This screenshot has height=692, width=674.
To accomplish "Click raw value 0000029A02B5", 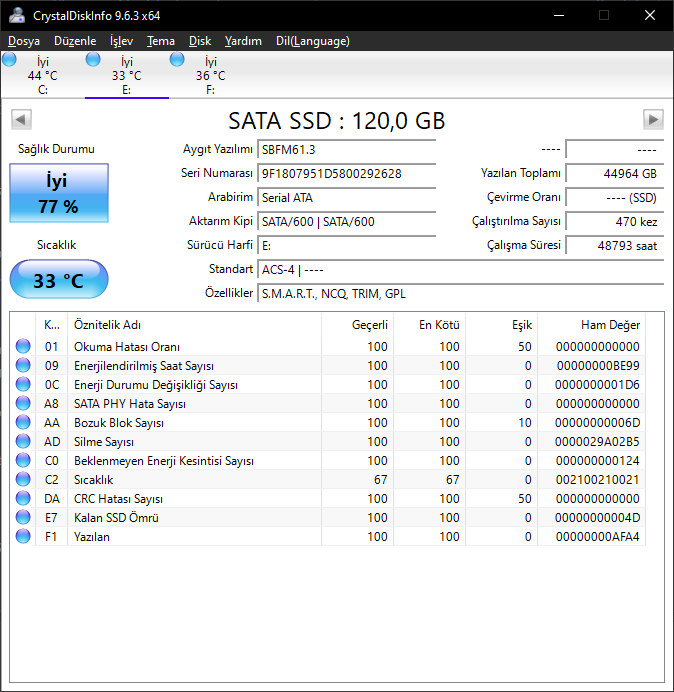I will coord(597,441).
